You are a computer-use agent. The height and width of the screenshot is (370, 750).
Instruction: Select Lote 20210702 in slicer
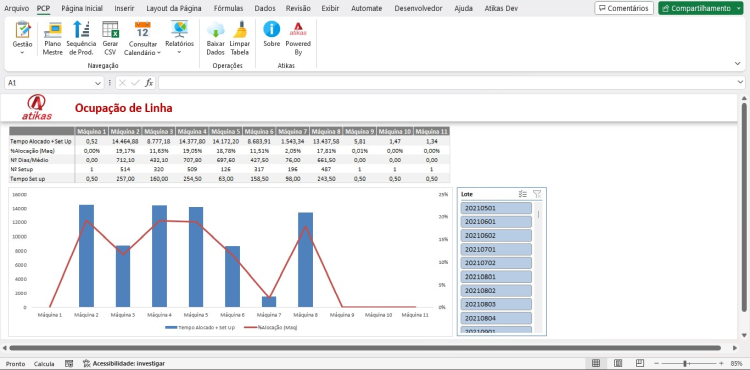[496, 263]
